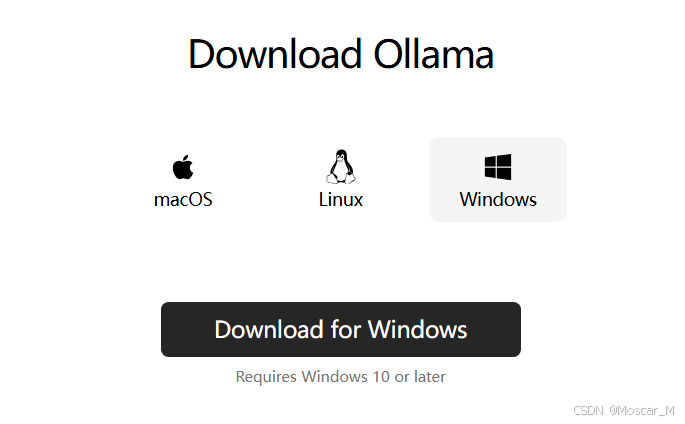This screenshot has width=685, height=424.
Task: Click the Download for Windows button
Action: (341, 330)
